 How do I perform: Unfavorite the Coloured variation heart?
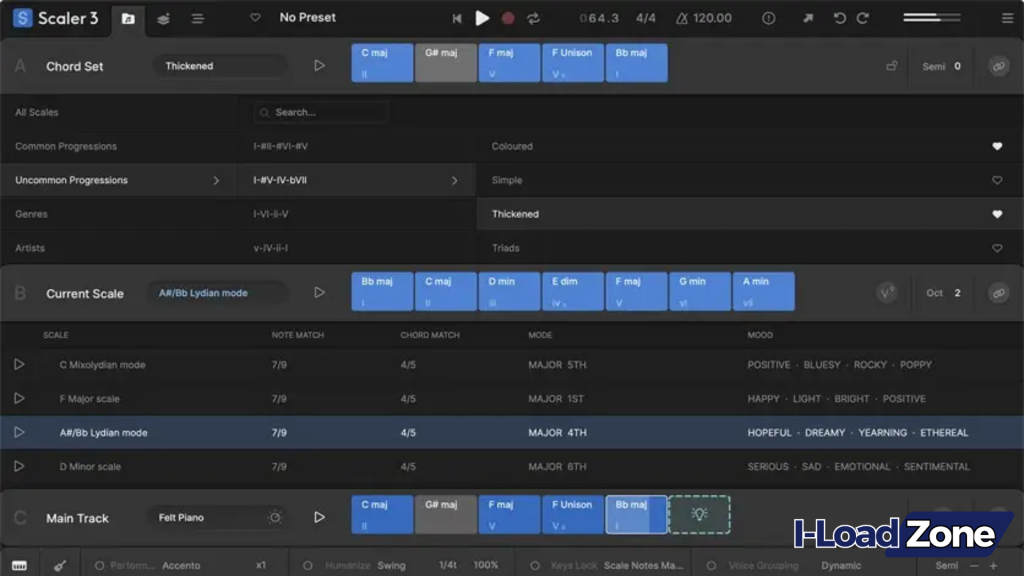click(x=997, y=146)
